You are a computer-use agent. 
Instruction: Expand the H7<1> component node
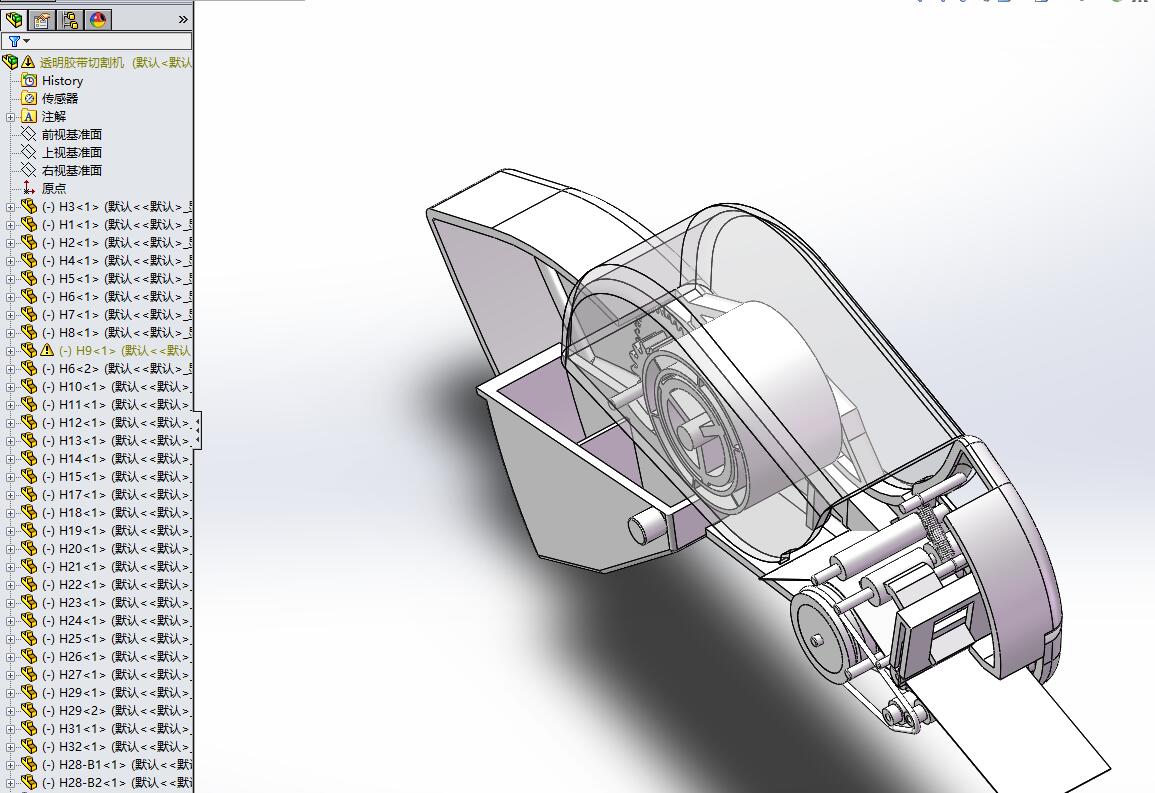tap(10, 315)
